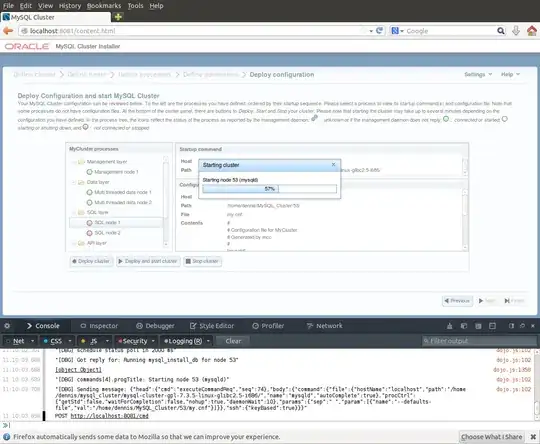Screen dimensions: 540x444
Task: Open the downloads arrow icon
Action: pyautogui.click(x=516, y=31)
